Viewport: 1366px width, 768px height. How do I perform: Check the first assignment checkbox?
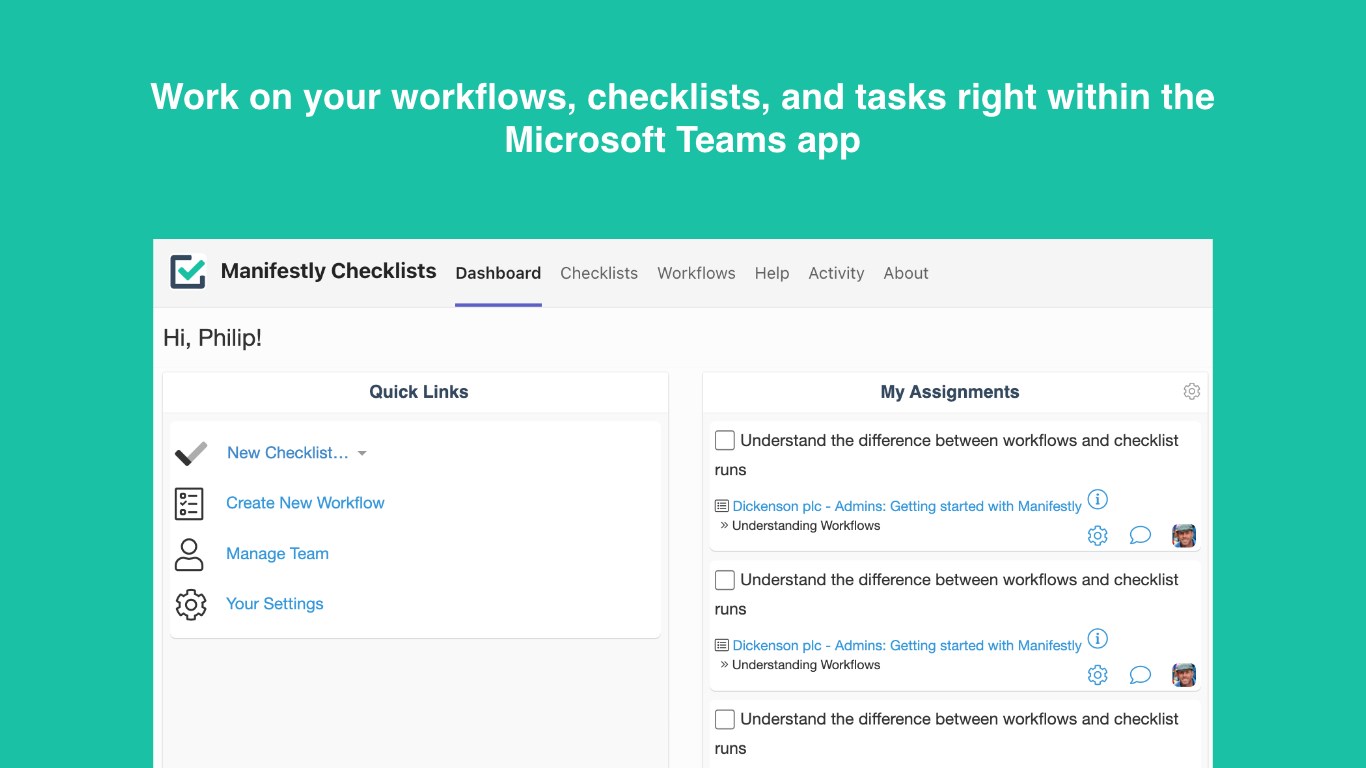[725, 440]
